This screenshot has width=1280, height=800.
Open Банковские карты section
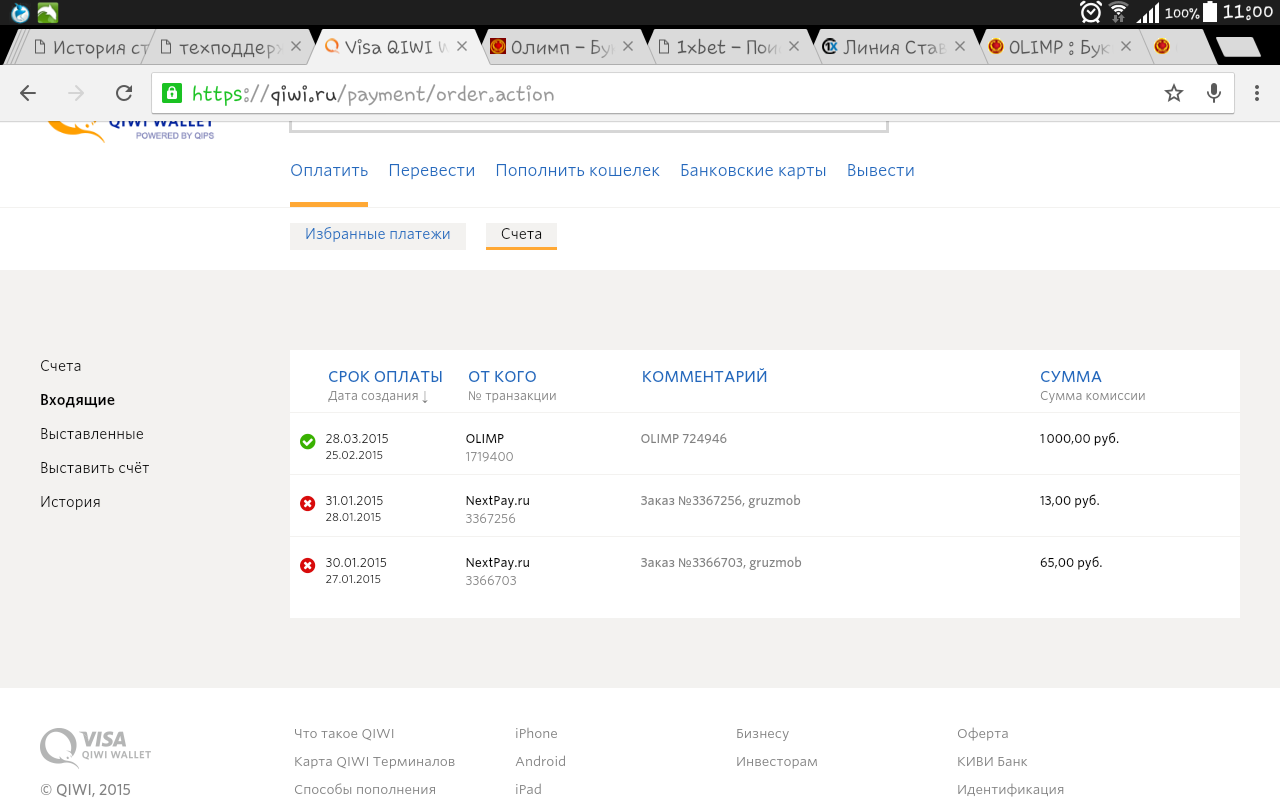[x=753, y=170]
